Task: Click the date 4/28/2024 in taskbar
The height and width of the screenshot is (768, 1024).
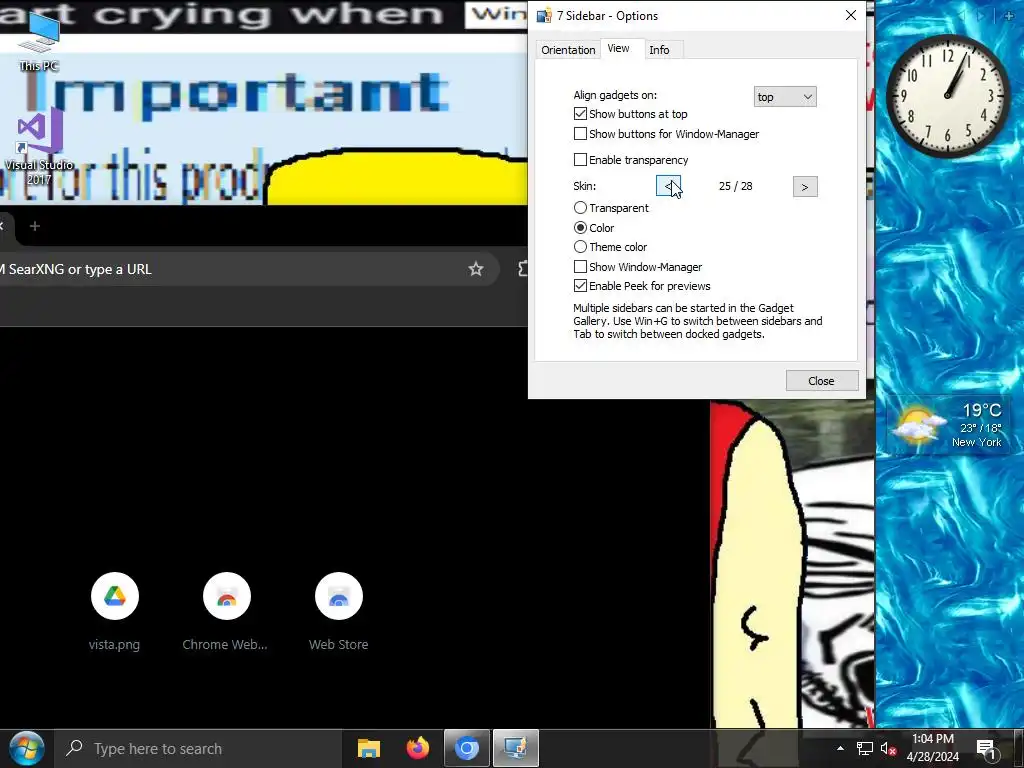Action: [933, 758]
